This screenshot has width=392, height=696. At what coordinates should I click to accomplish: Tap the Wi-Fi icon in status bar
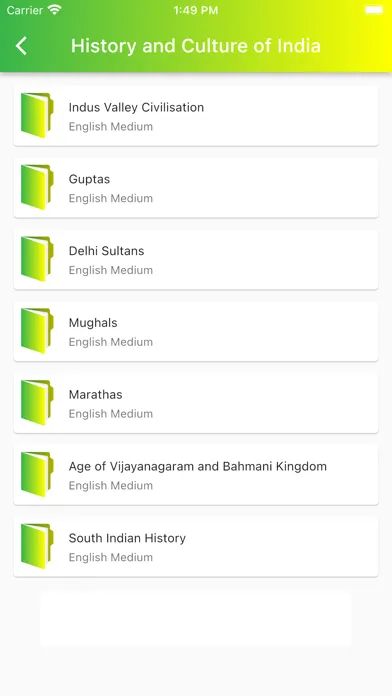[x=55, y=10]
